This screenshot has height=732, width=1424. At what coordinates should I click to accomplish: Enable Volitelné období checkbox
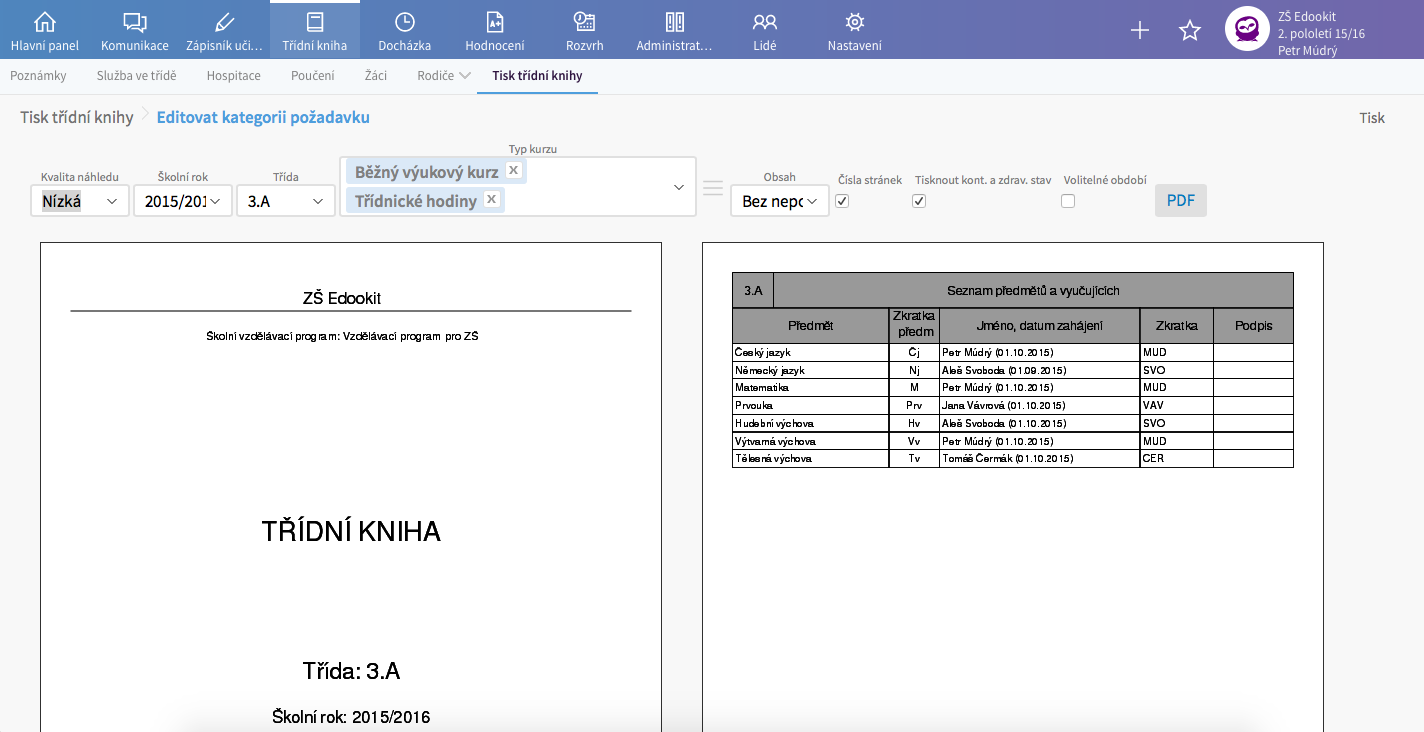1068,201
